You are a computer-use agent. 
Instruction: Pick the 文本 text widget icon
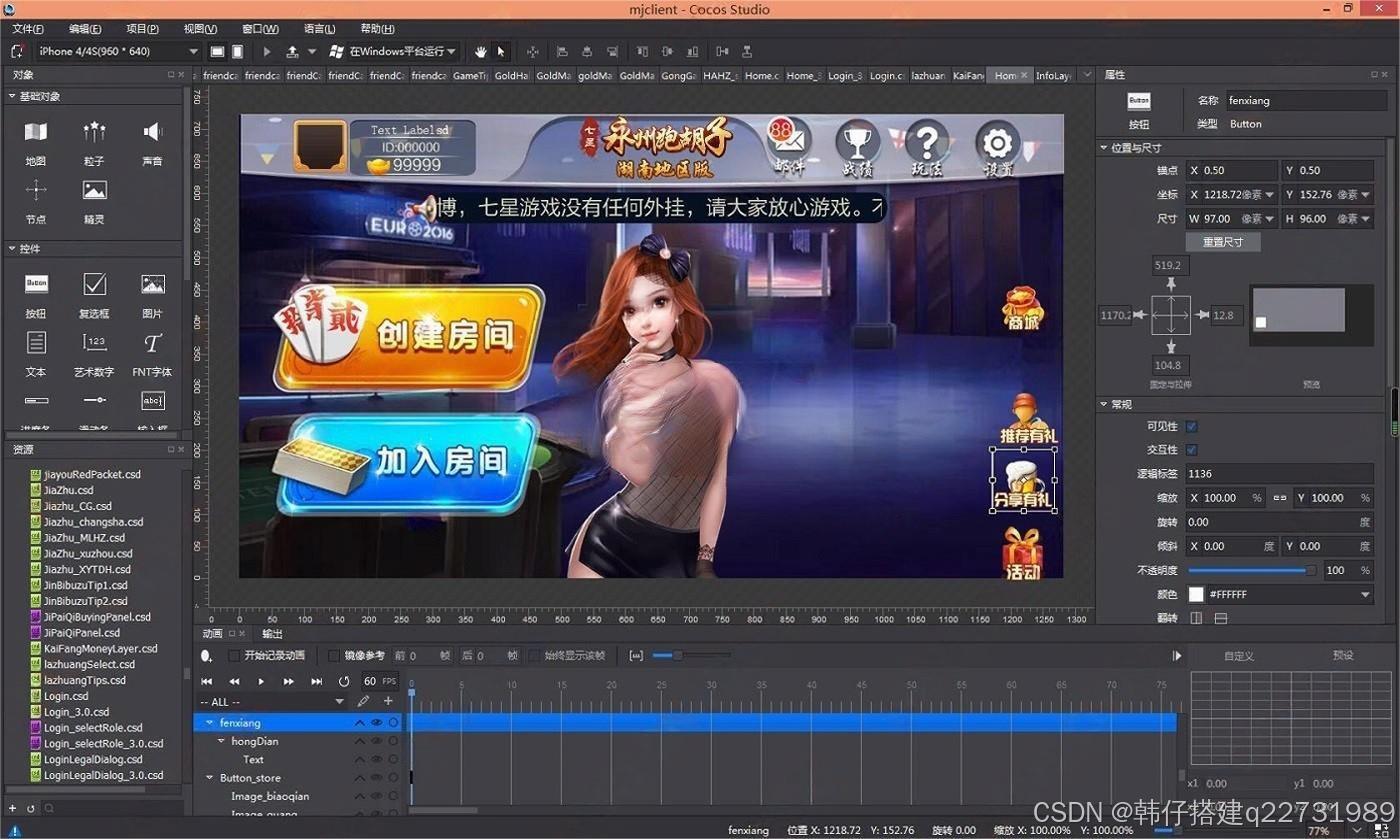(36, 343)
